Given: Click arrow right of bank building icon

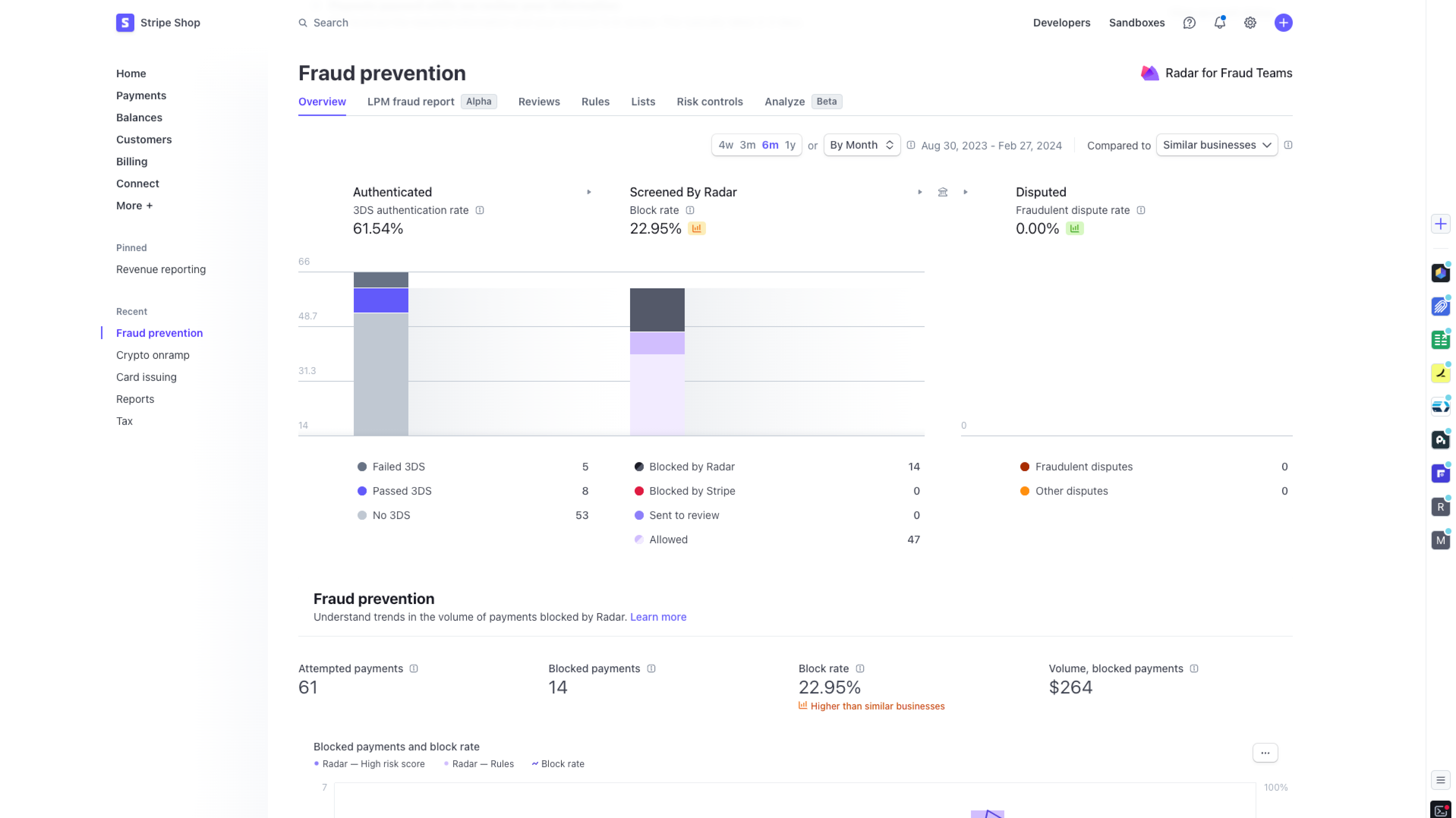Looking at the screenshot, I should pyautogui.click(x=965, y=192).
